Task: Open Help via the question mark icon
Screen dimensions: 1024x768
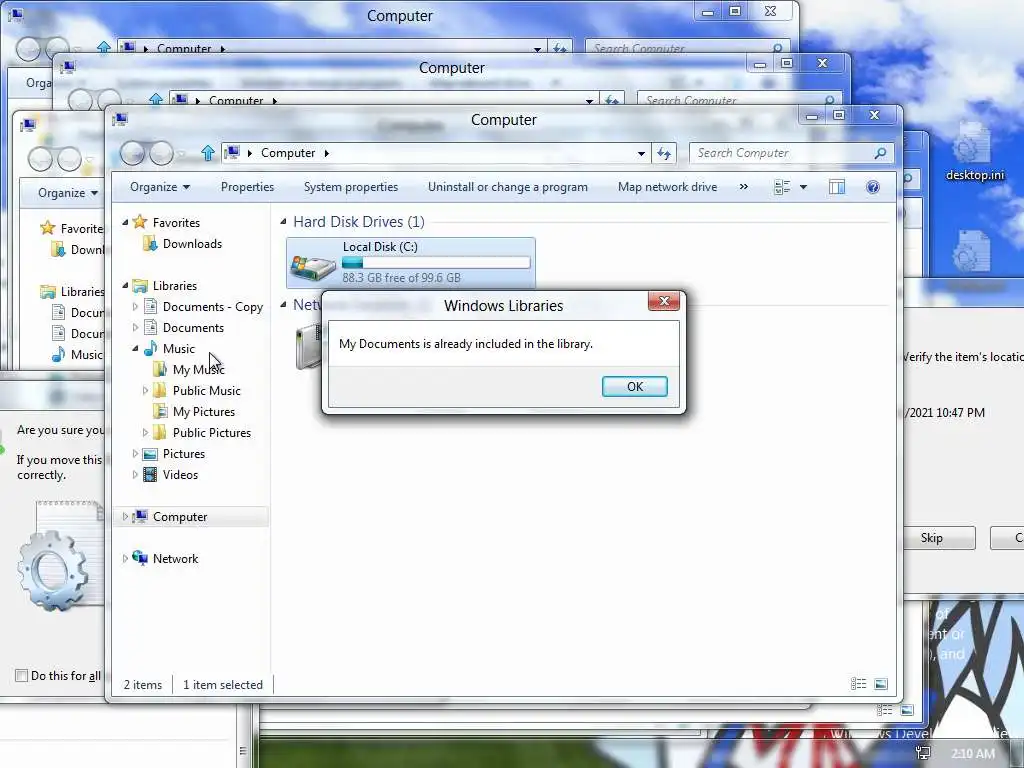Action: (x=872, y=187)
